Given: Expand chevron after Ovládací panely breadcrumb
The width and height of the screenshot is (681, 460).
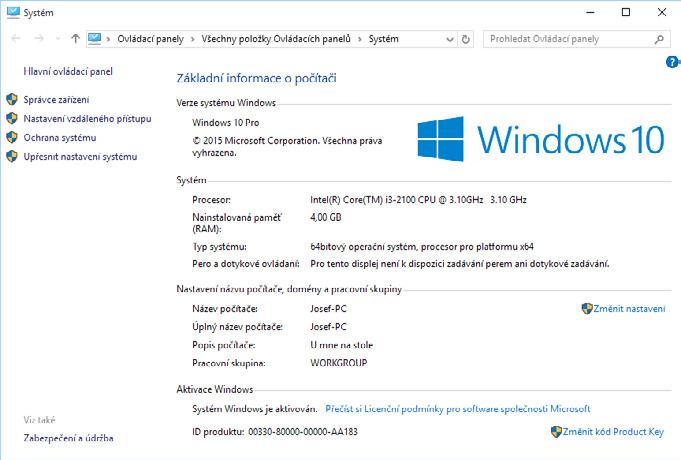Looking at the screenshot, I should click(x=192, y=40).
